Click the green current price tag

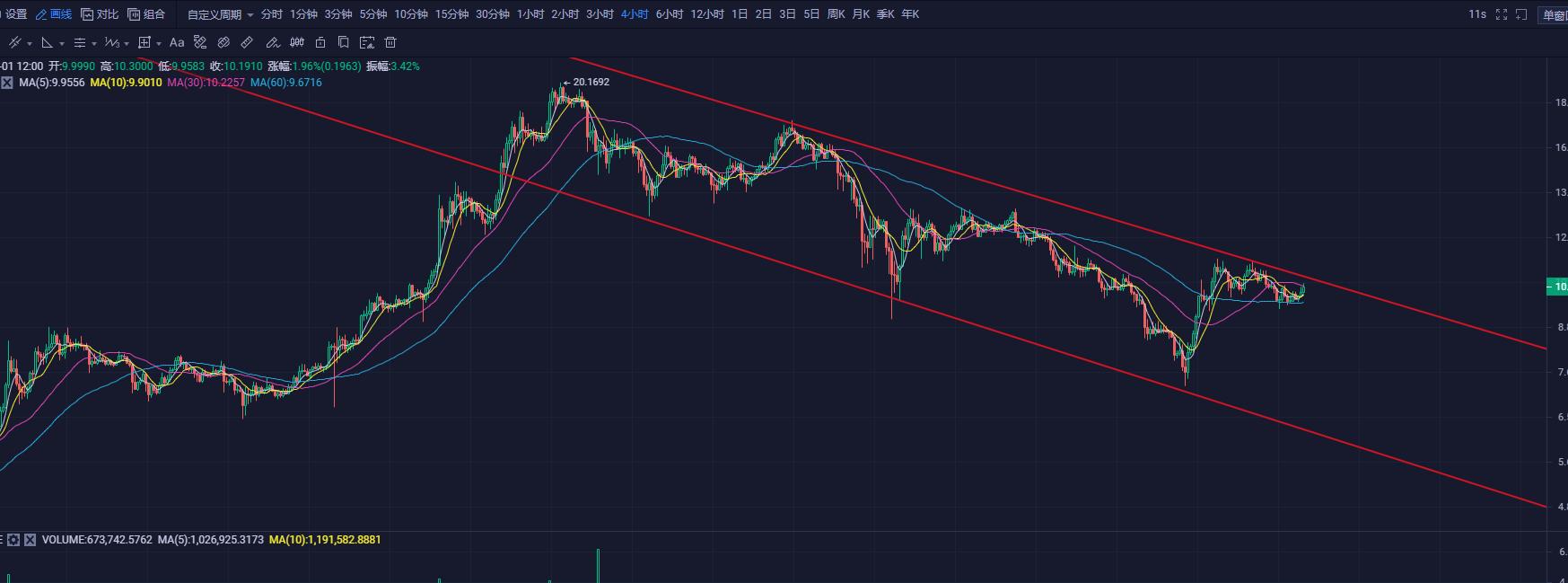(1556, 287)
